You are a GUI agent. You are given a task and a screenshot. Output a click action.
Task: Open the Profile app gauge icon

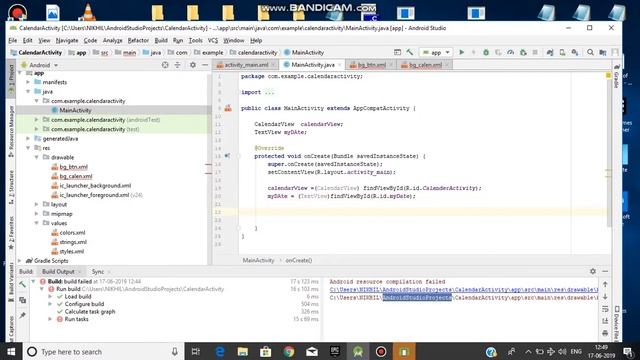[511, 52]
